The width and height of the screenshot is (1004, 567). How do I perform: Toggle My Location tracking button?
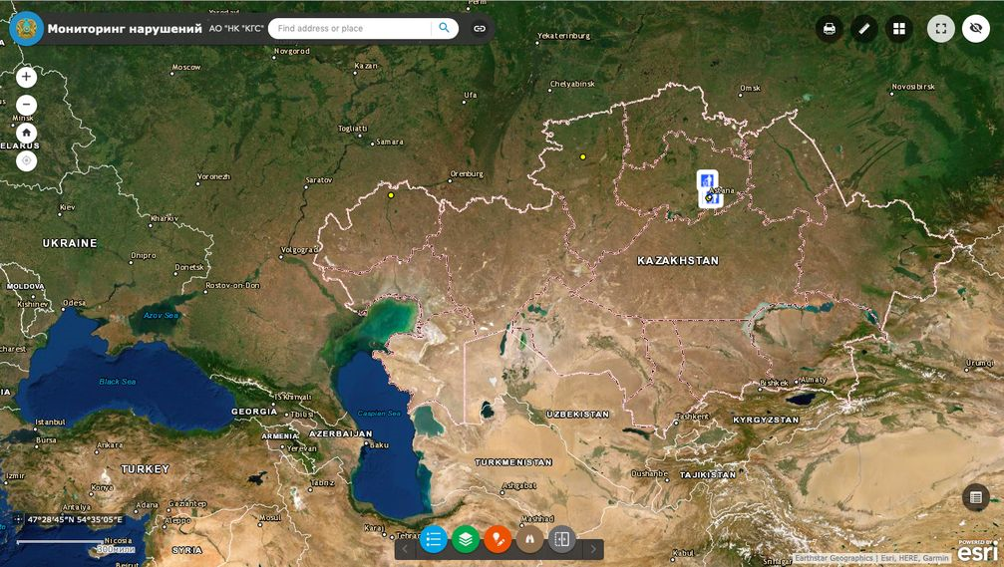point(26,161)
